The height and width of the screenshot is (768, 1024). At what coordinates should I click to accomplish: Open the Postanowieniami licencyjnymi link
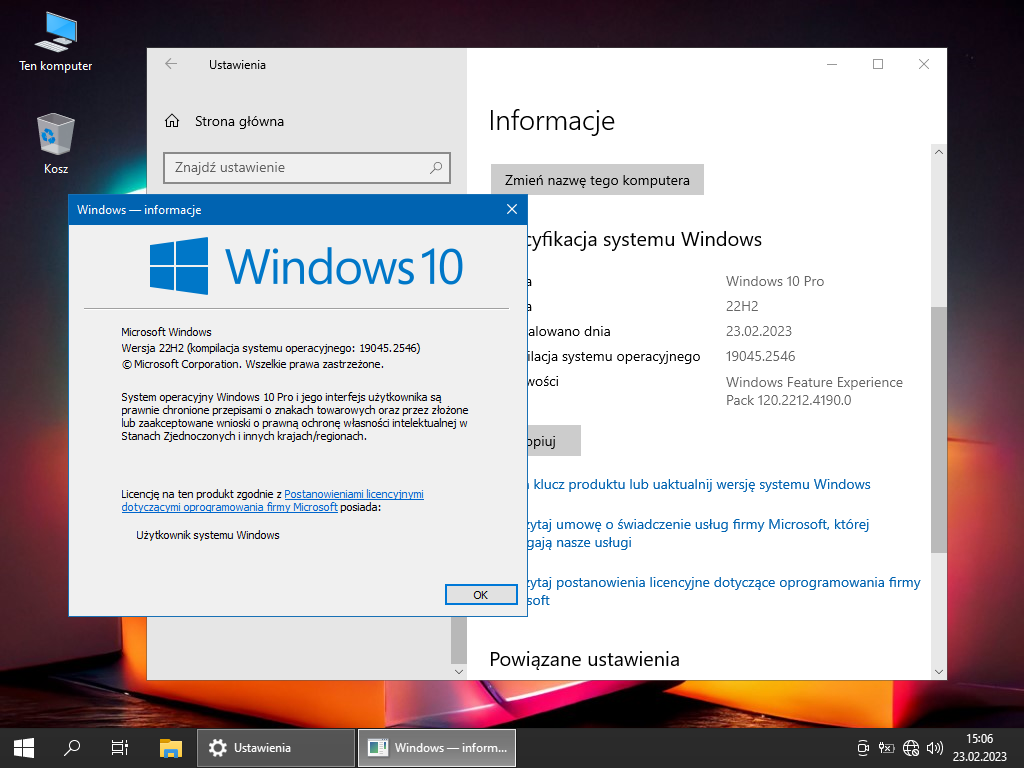(x=354, y=494)
